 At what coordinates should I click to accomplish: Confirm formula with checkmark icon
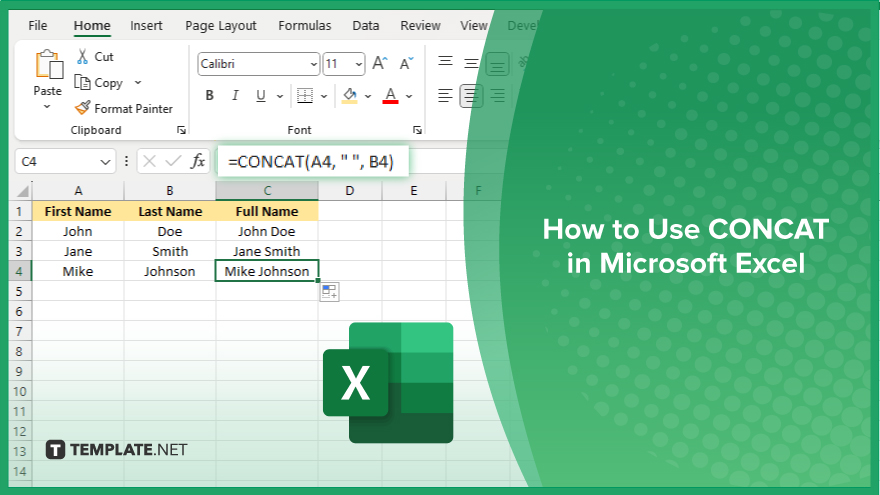(x=173, y=162)
